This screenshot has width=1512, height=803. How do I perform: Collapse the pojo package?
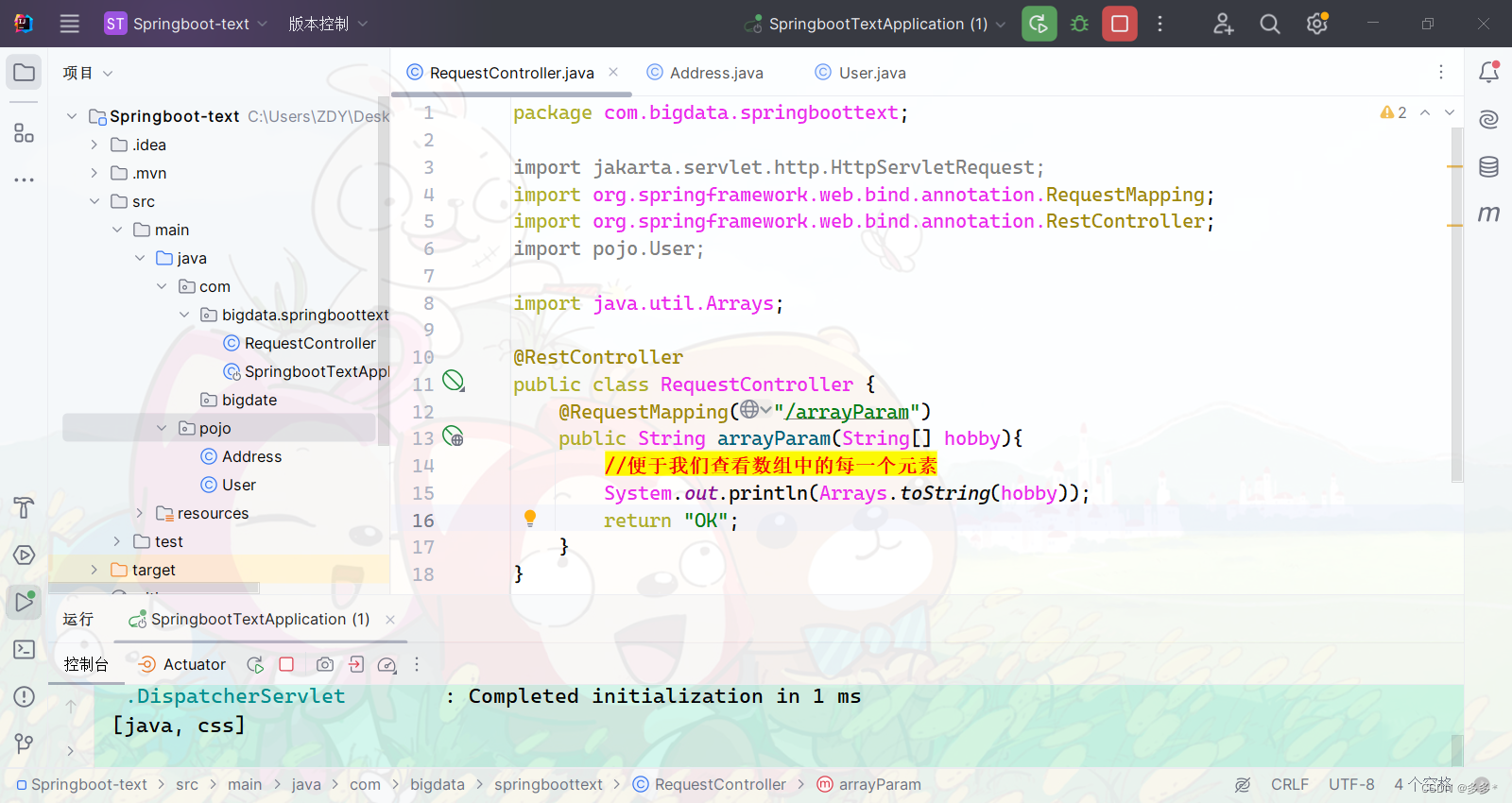tap(162, 428)
